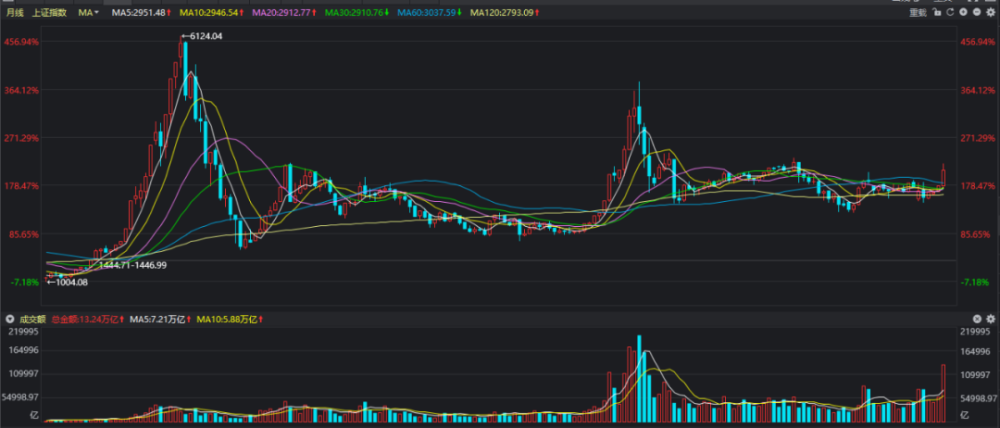This screenshot has width=1000, height=428.
Task: Click the 重载 reload button
Action: (918, 12)
